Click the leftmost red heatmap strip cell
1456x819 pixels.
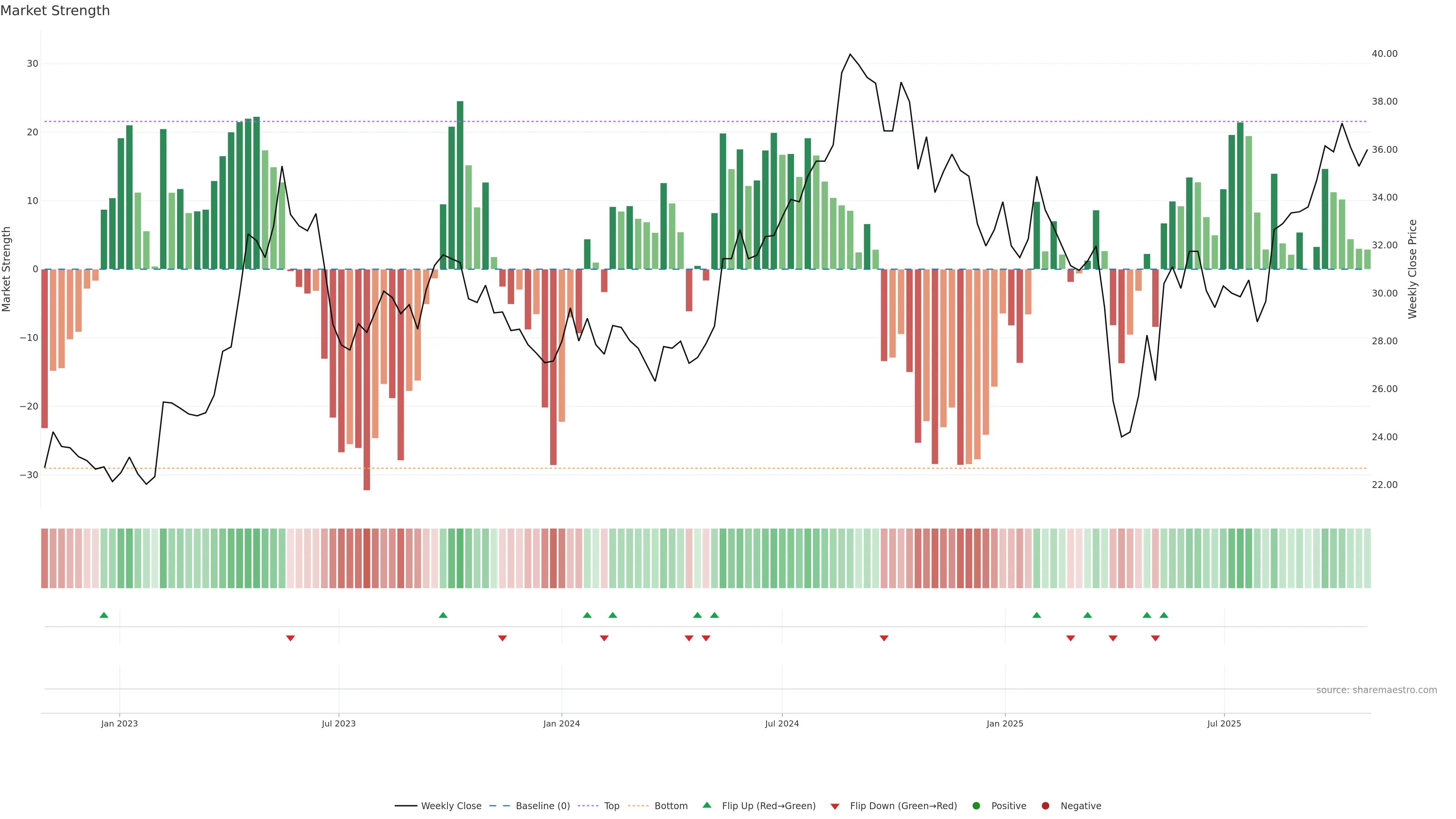pyautogui.click(x=44, y=559)
